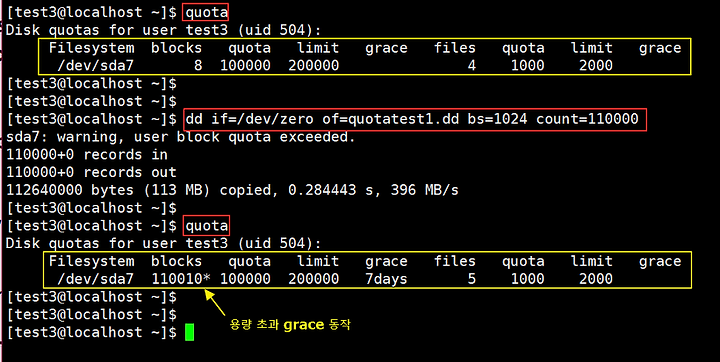The height and width of the screenshot is (362, 720).
Task: Click the blocks value "8" for /dev/sda7
Action: click(x=198, y=66)
